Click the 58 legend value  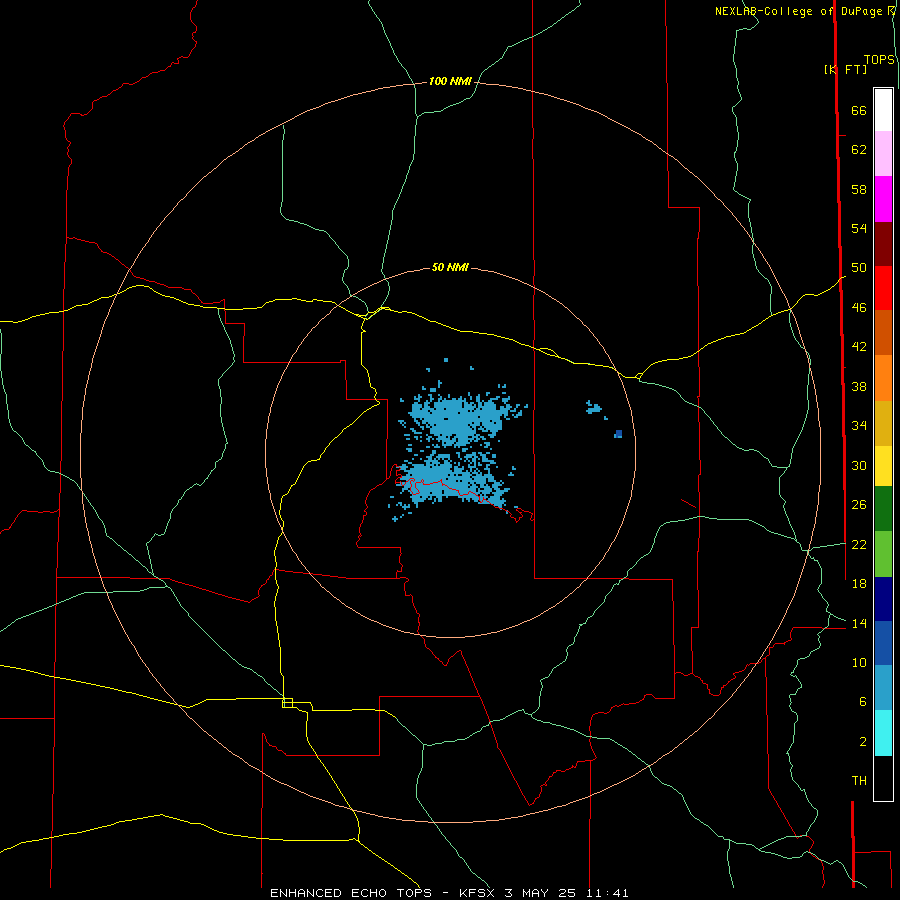click(x=859, y=189)
